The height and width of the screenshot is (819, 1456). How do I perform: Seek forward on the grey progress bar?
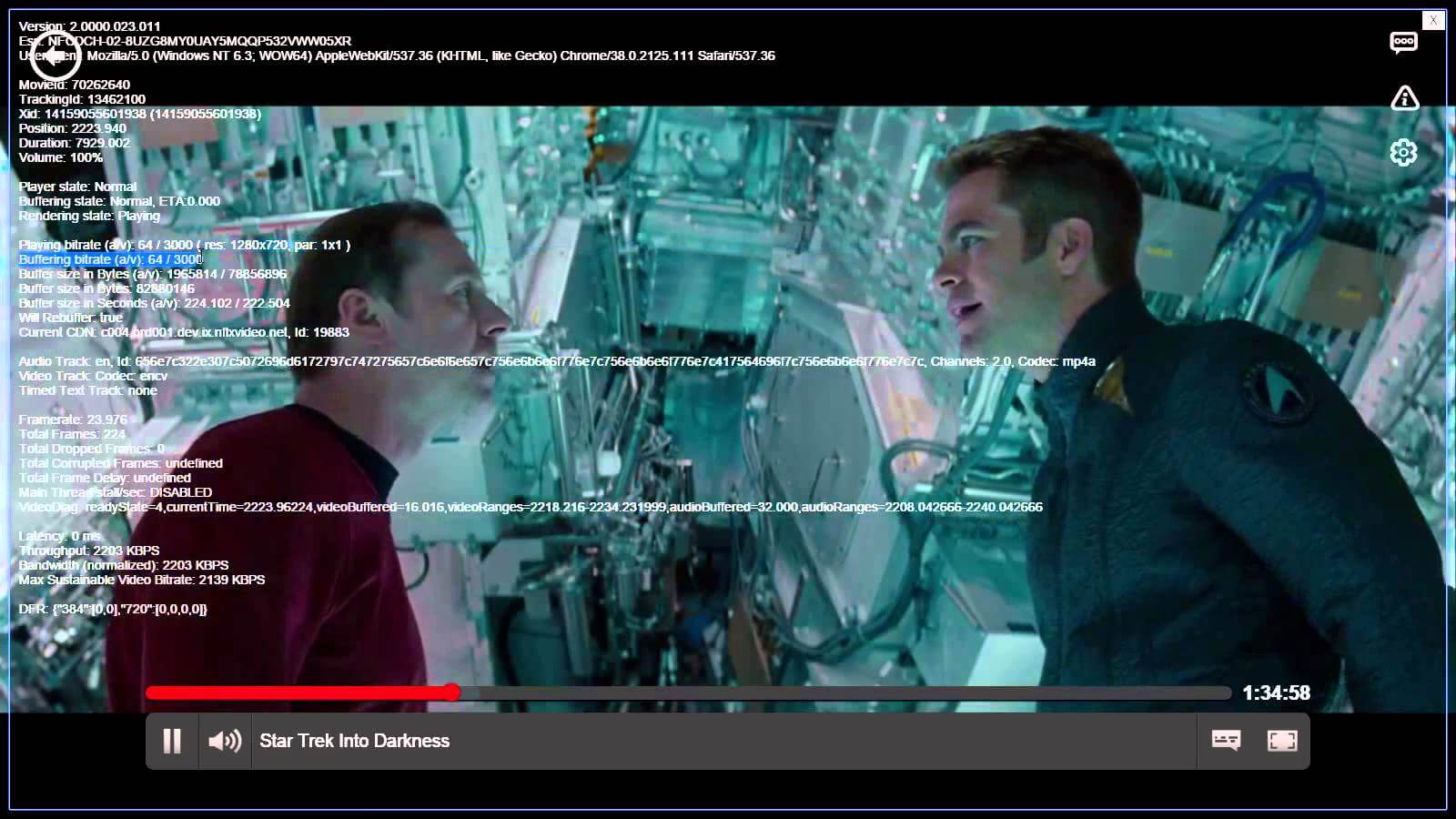(844, 693)
